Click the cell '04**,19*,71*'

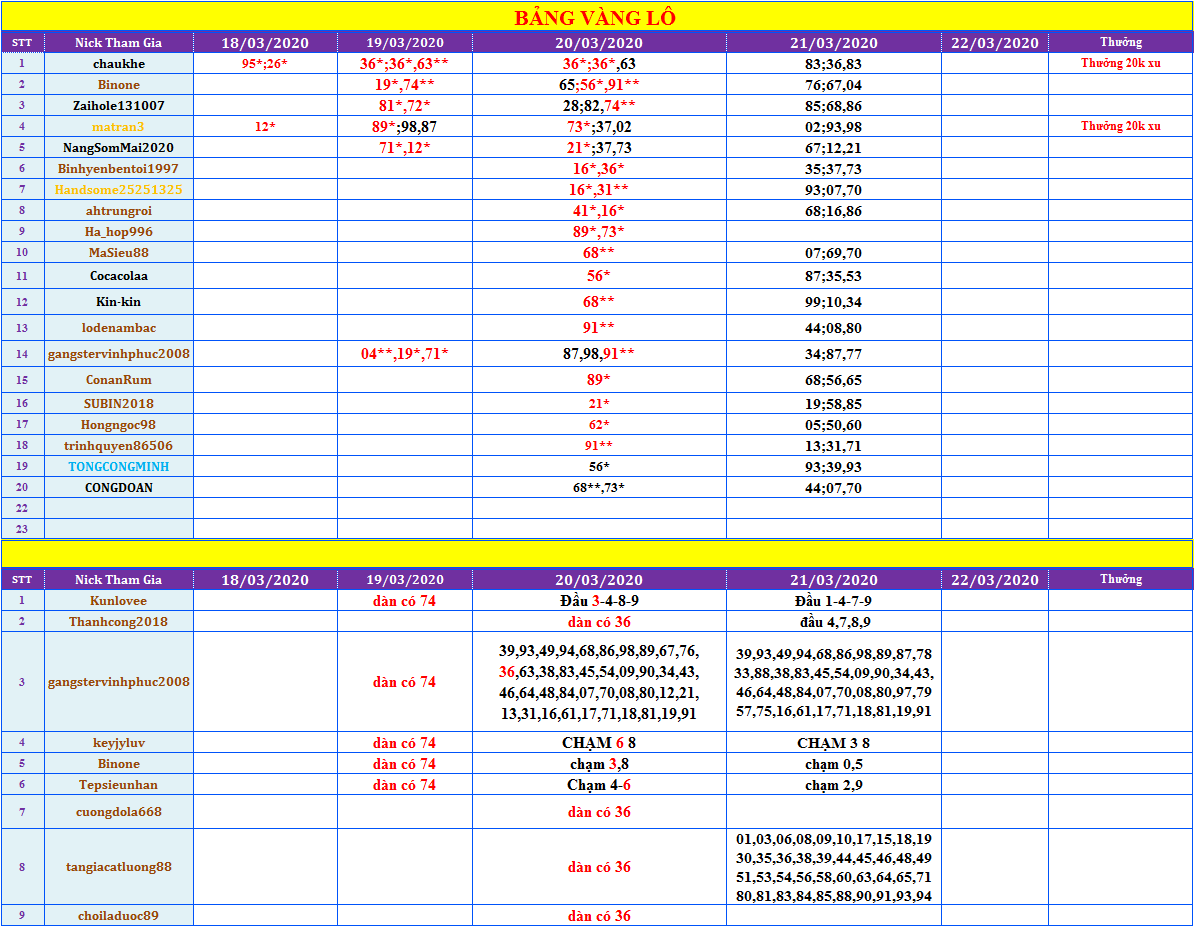[x=404, y=353]
